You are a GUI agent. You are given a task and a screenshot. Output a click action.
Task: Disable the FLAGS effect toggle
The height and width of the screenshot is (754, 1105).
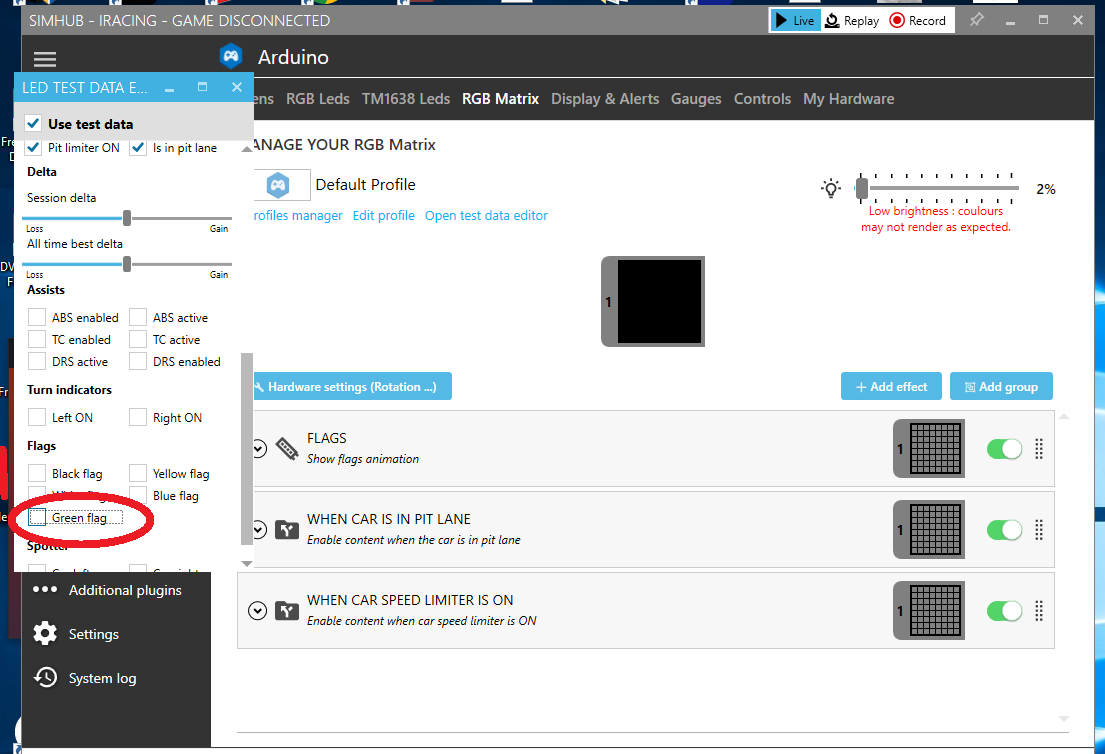[x=1004, y=449]
